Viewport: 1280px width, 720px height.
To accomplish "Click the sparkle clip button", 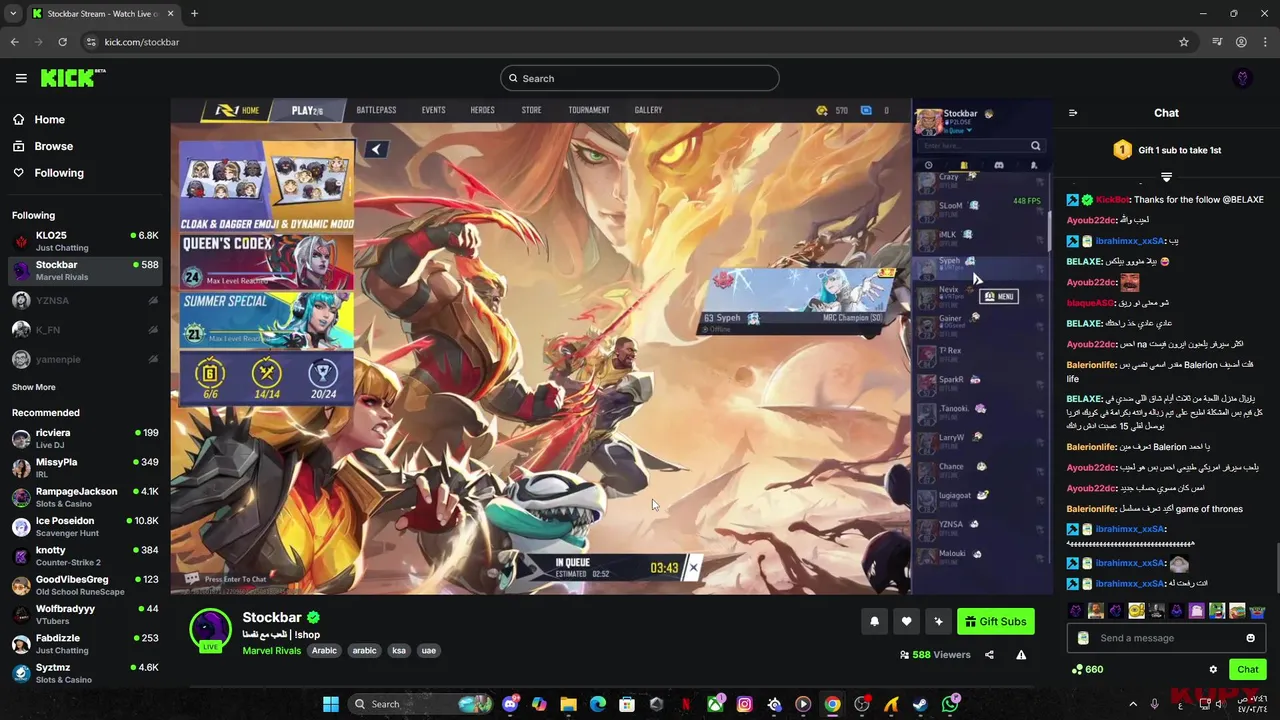I will pyautogui.click(x=938, y=621).
